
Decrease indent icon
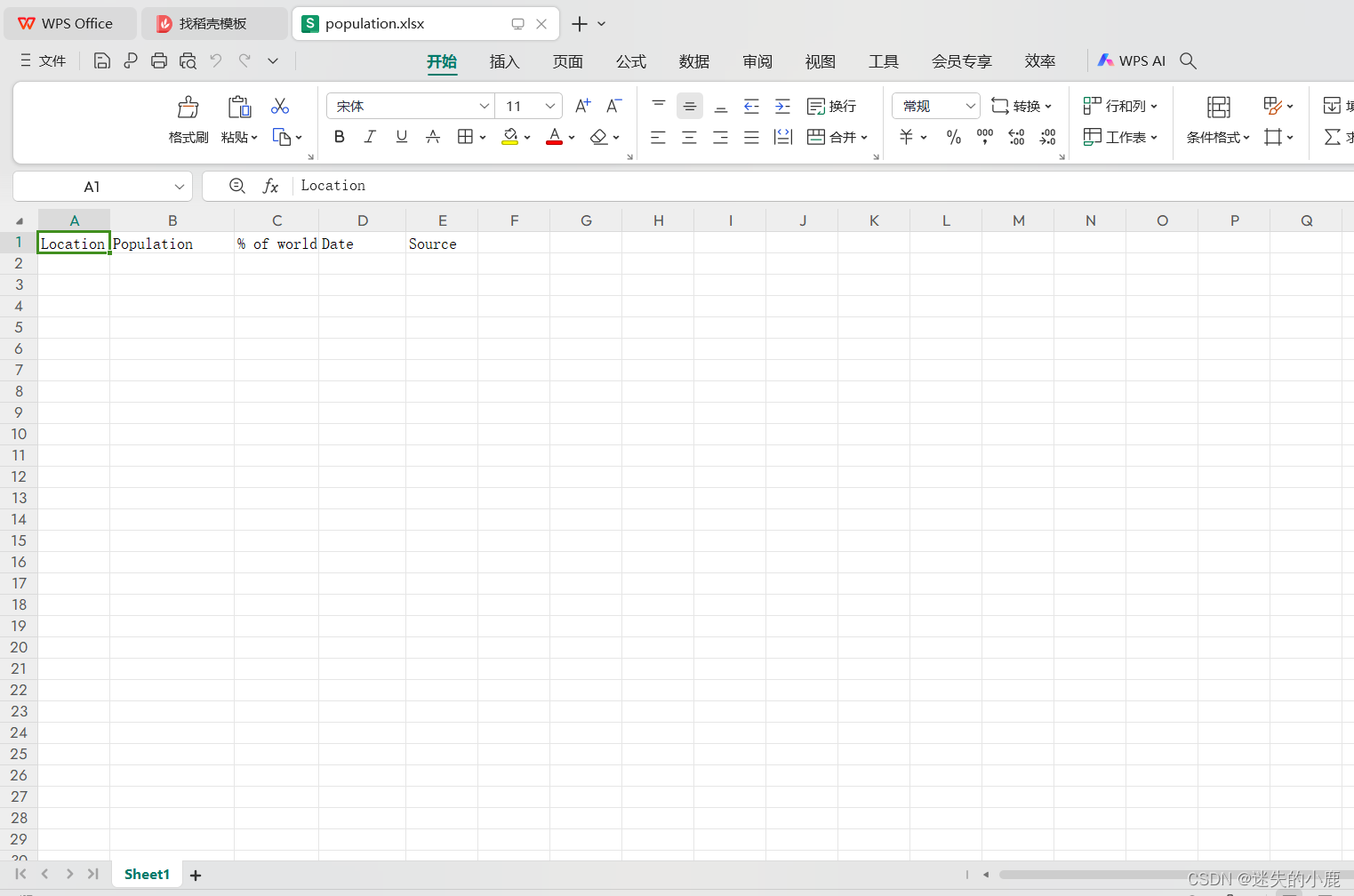click(751, 106)
